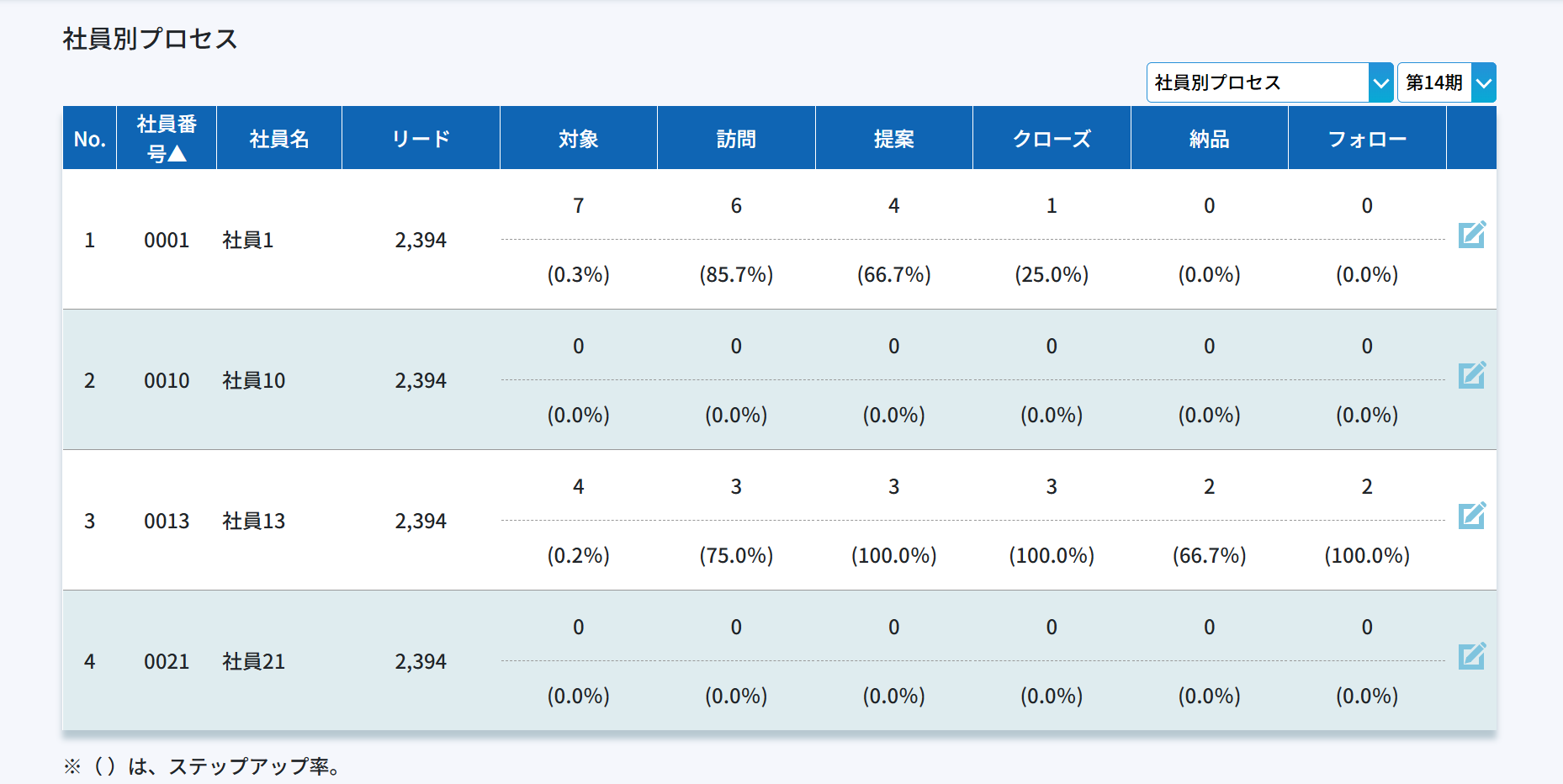The width and height of the screenshot is (1563, 784).
Task: Click the 提案 column header
Action: [893, 139]
